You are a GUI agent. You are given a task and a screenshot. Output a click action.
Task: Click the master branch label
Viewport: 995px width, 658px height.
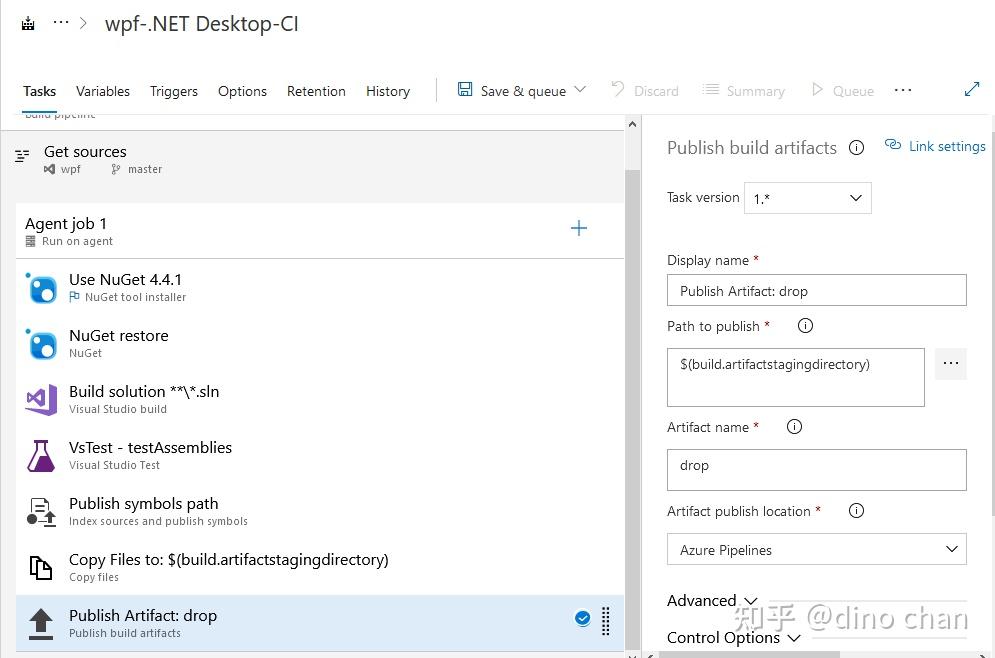pyautogui.click(x=145, y=169)
